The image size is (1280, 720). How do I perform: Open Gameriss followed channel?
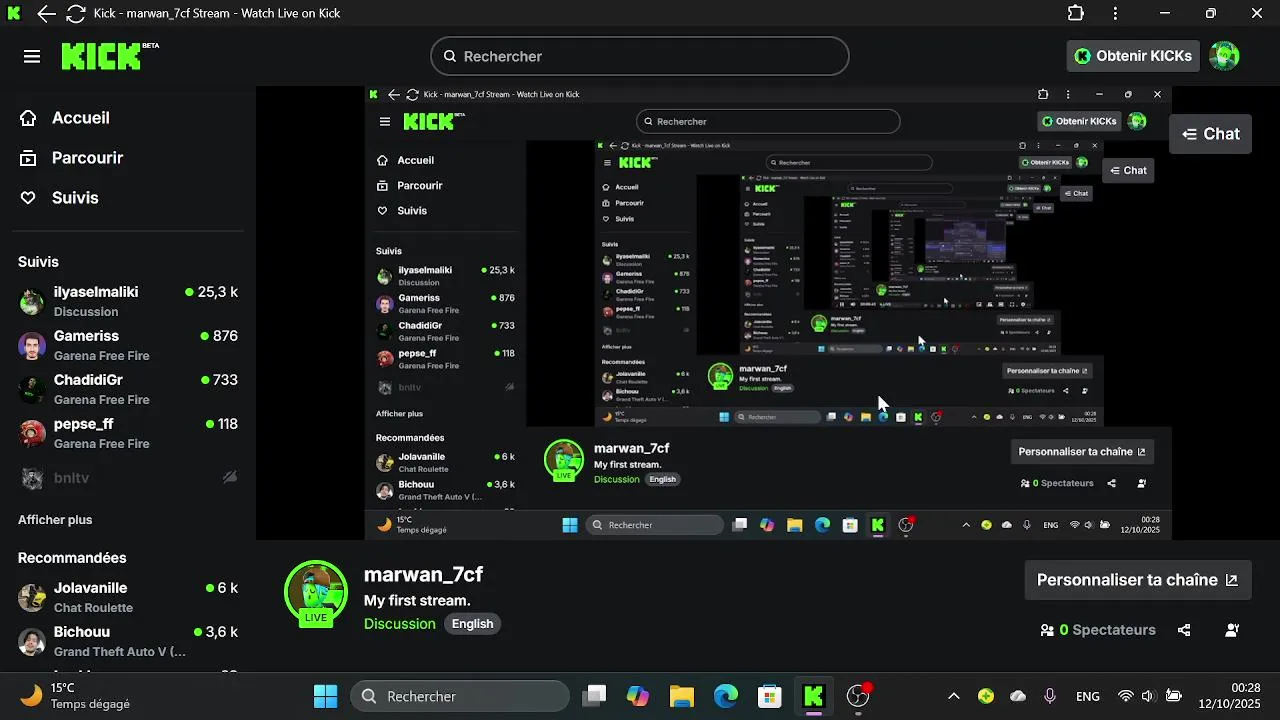click(x=128, y=345)
